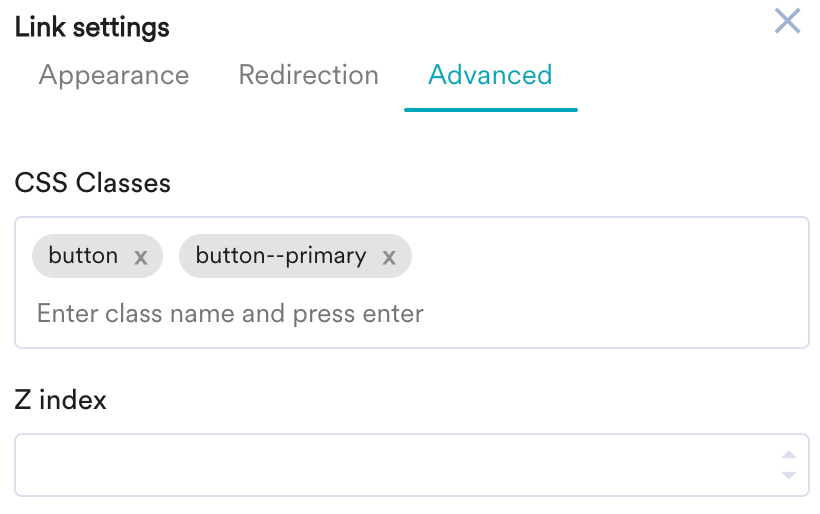Delete the "button--primary" class tag
Viewport: 820px width, 514px height.
[x=389, y=257]
